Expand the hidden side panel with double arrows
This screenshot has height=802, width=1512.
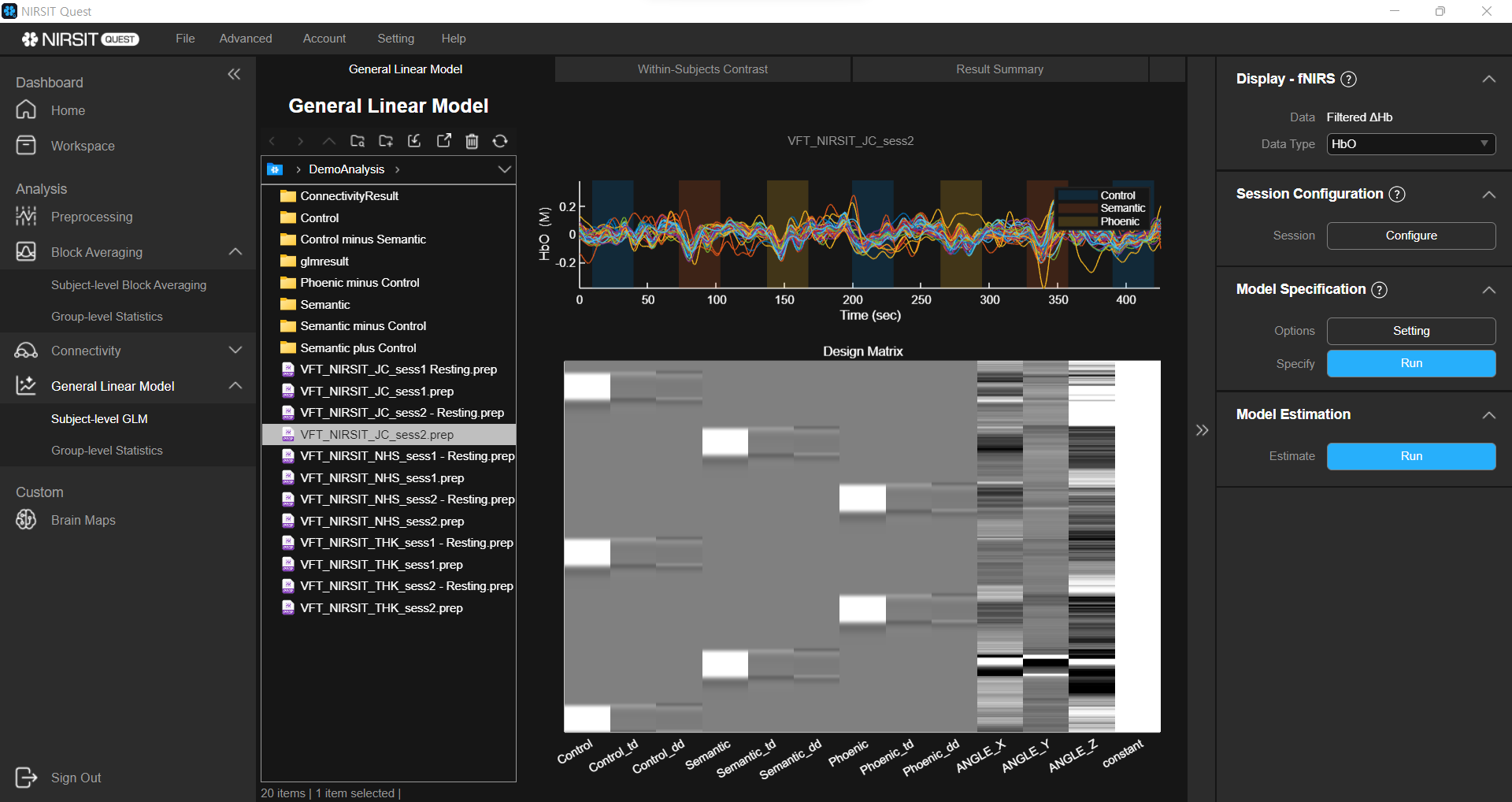click(x=1202, y=430)
